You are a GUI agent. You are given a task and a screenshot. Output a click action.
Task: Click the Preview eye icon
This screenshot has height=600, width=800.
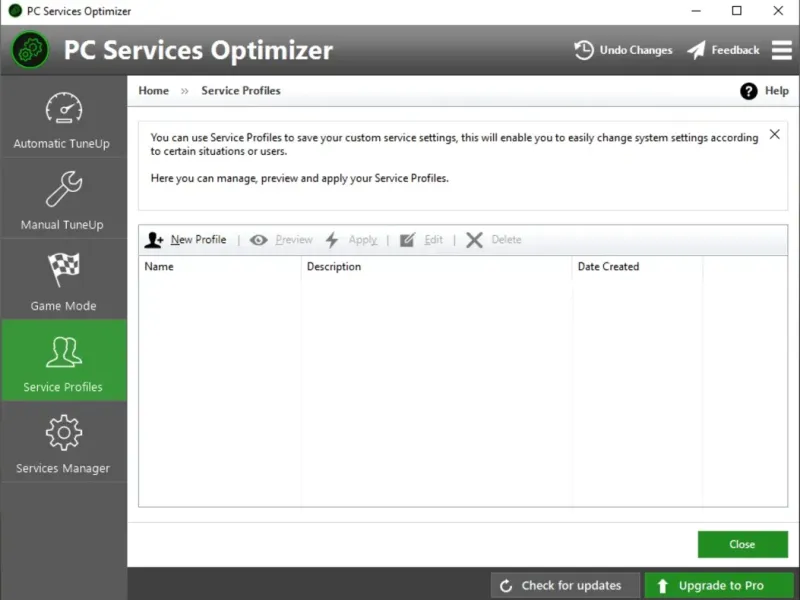[x=259, y=240]
